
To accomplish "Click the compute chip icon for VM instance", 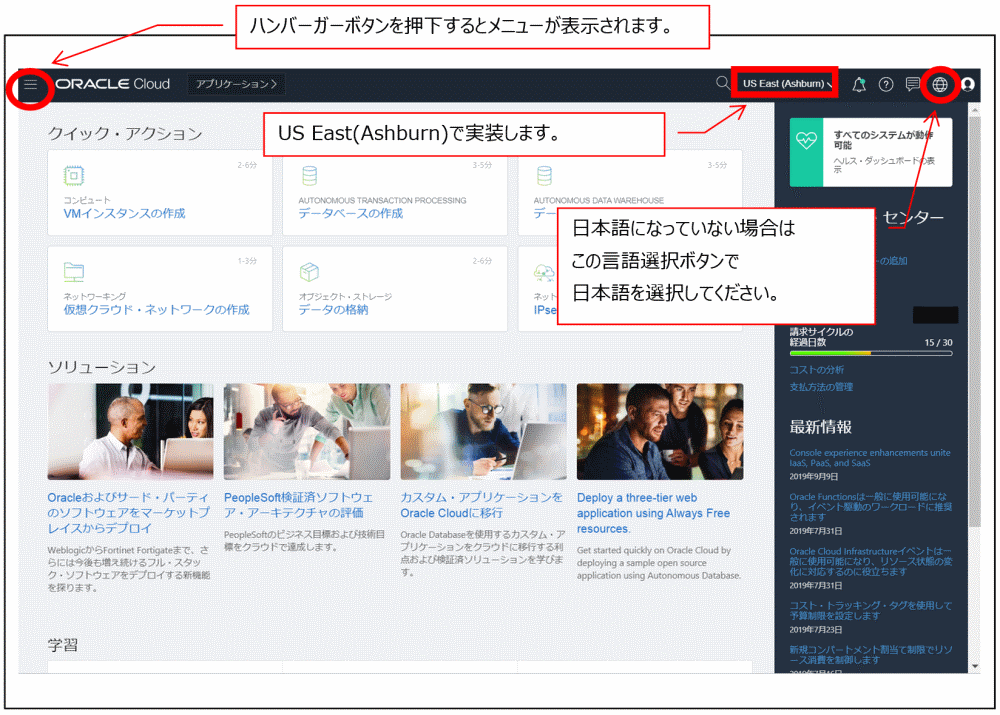I will 74,175.
